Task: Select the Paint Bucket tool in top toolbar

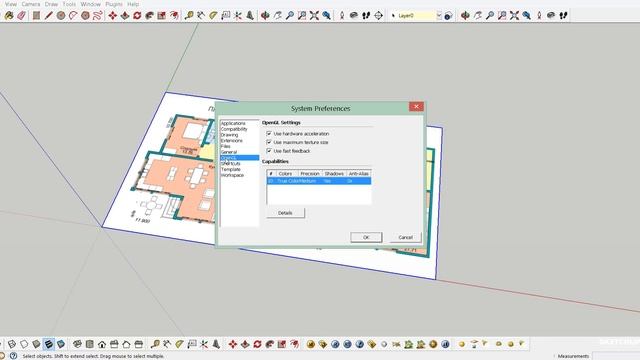Action: pos(9,16)
